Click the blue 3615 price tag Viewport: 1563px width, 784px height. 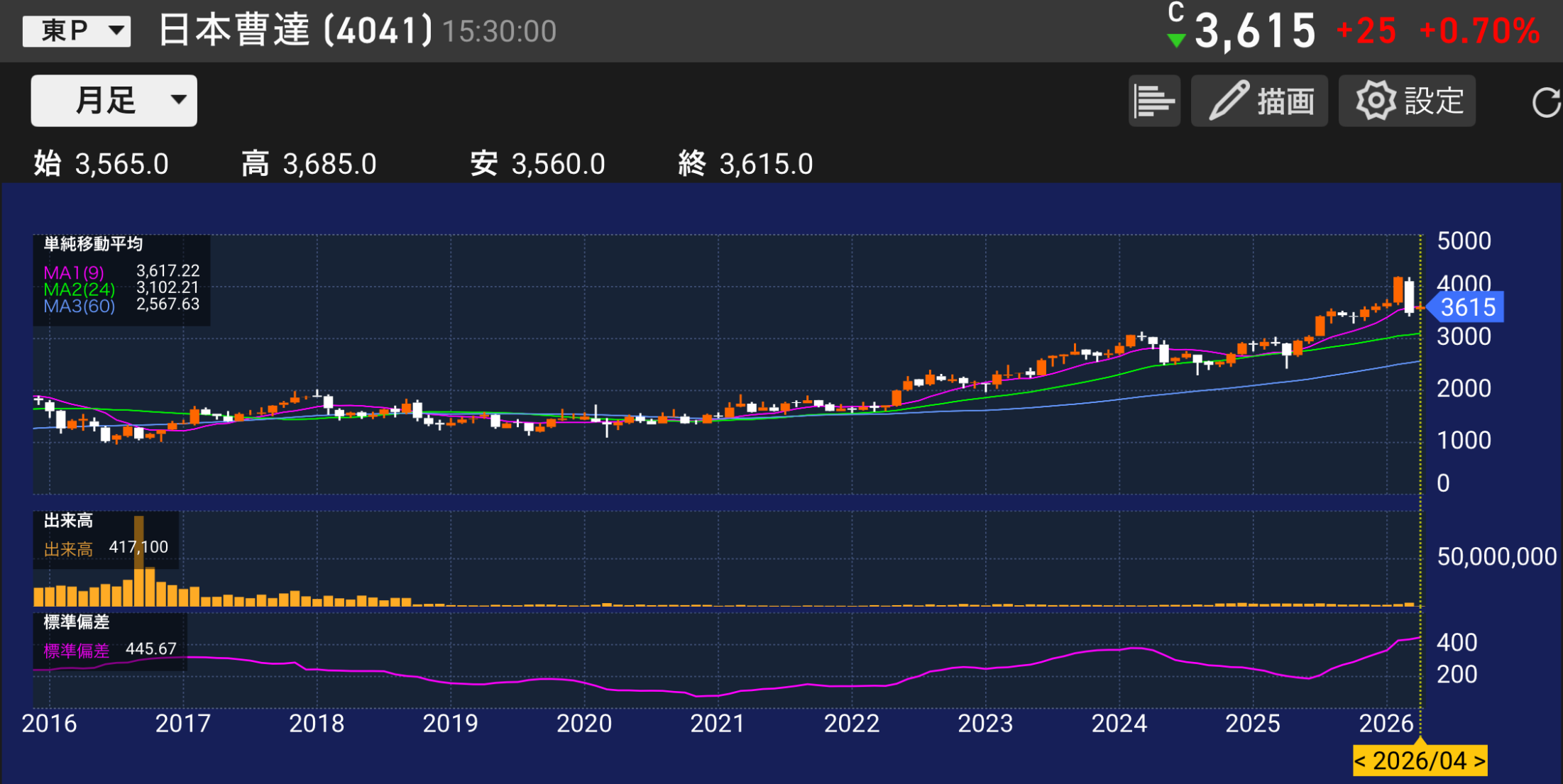(1466, 307)
